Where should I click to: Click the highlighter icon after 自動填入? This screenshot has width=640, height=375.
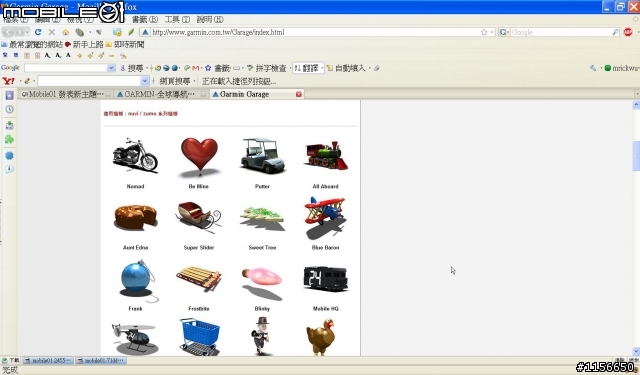pos(377,68)
